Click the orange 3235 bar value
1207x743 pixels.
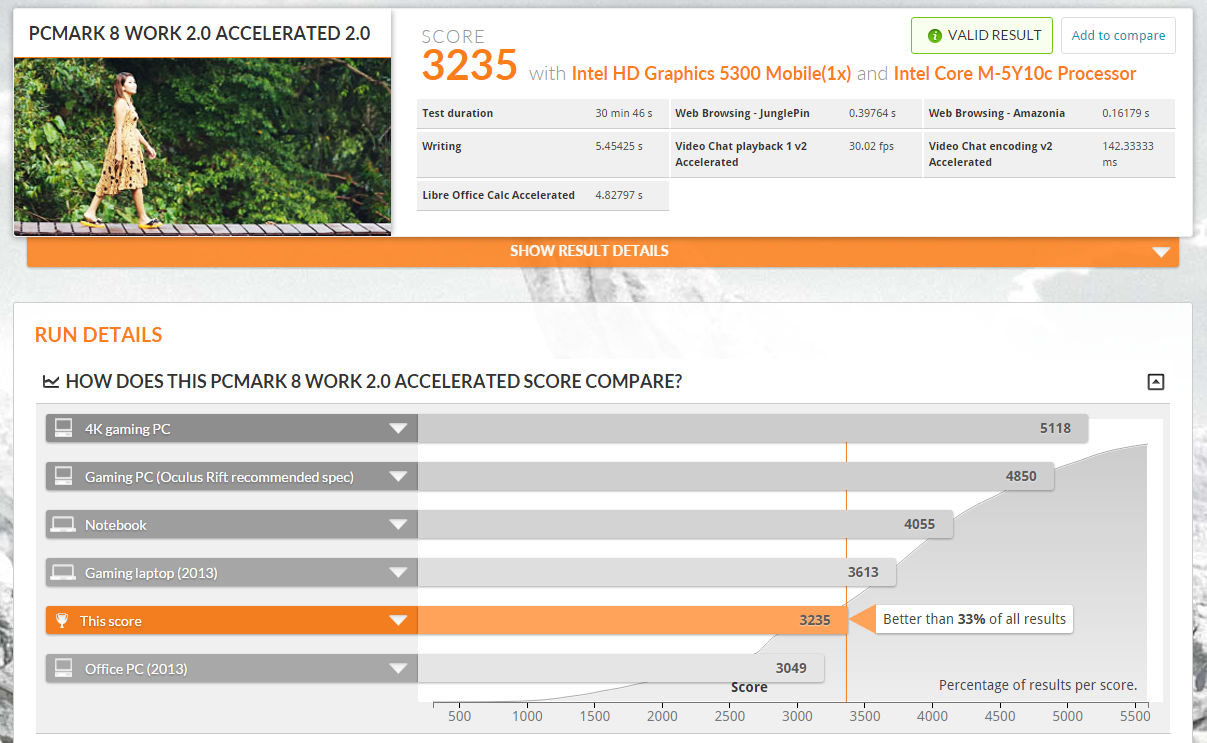pyautogui.click(x=815, y=620)
